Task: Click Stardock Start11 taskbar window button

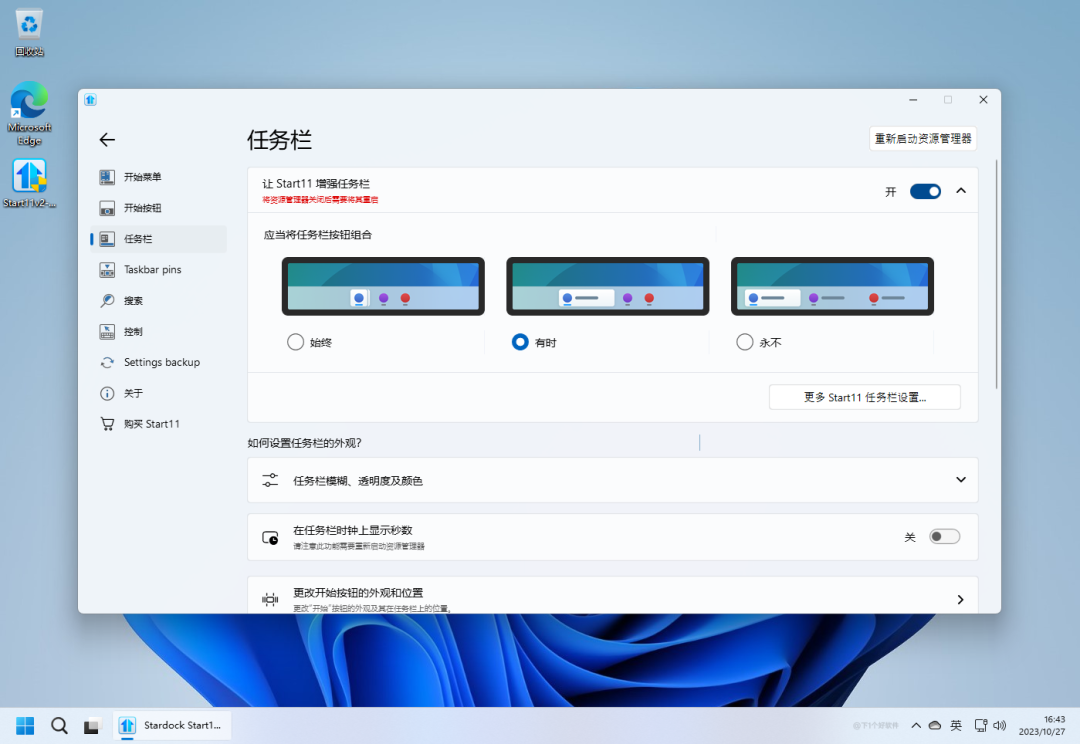Action: point(172,725)
